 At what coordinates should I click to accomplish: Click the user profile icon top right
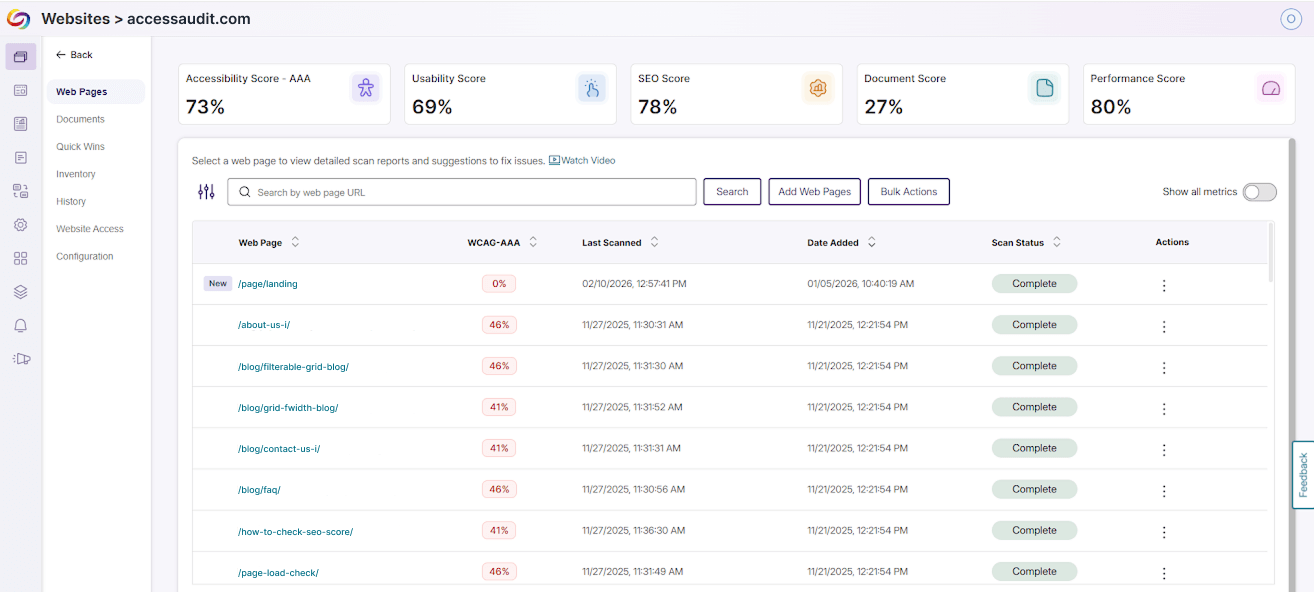(x=1291, y=19)
